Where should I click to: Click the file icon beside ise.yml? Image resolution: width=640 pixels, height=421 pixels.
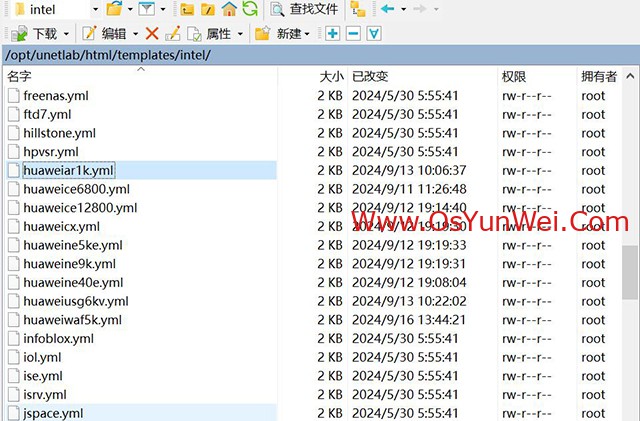coord(14,376)
